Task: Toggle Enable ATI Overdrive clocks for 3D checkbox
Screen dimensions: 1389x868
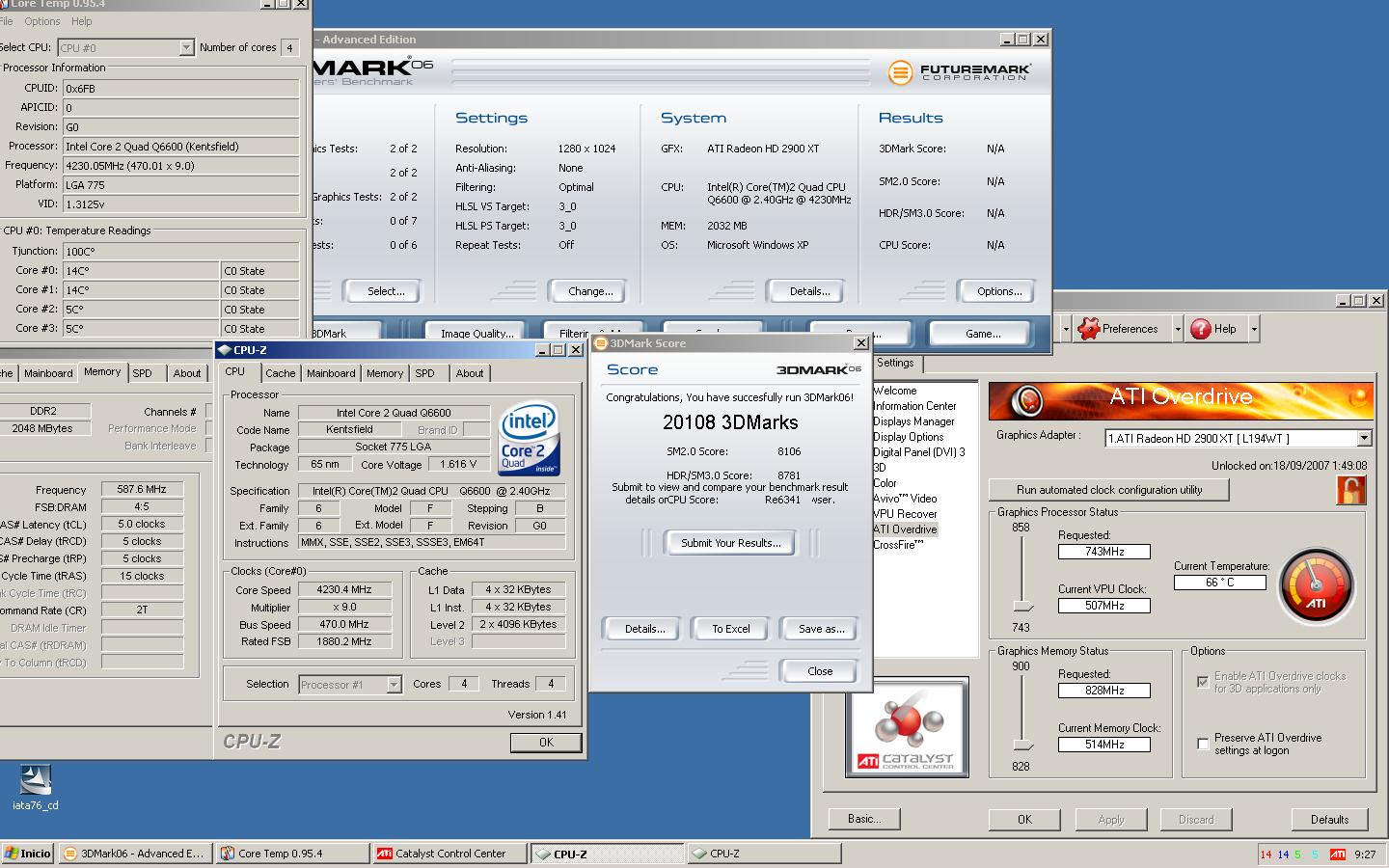Action: click(x=1203, y=682)
